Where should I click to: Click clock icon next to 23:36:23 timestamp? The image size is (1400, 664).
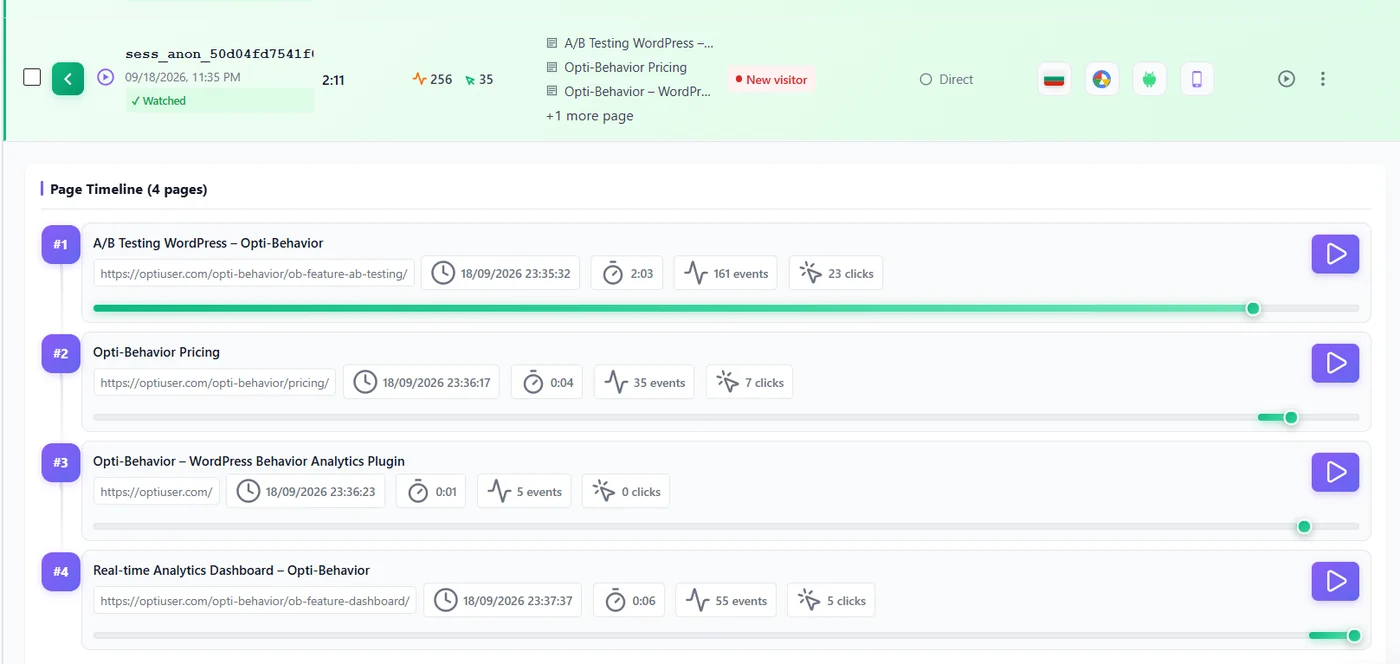(x=249, y=491)
